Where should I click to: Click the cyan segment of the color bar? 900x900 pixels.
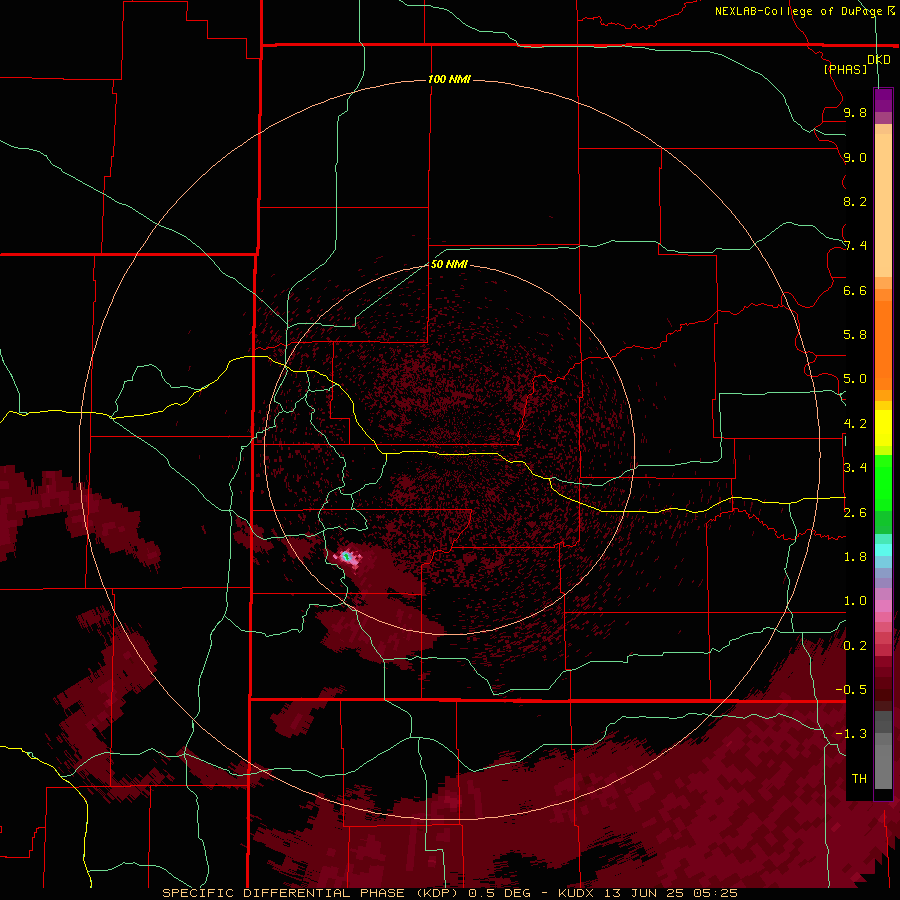[x=883, y=550]
